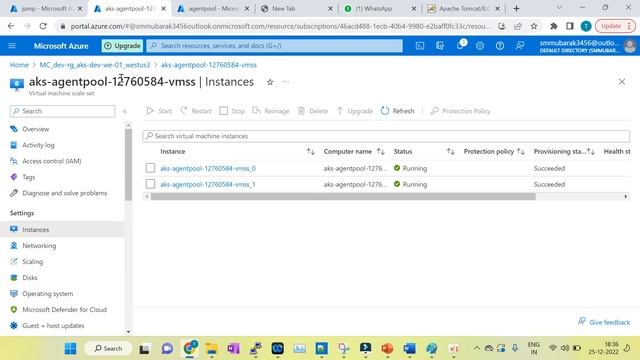Click the account avatar picture
The width and height of the screenshot is (640, 360).
[630, 46]
